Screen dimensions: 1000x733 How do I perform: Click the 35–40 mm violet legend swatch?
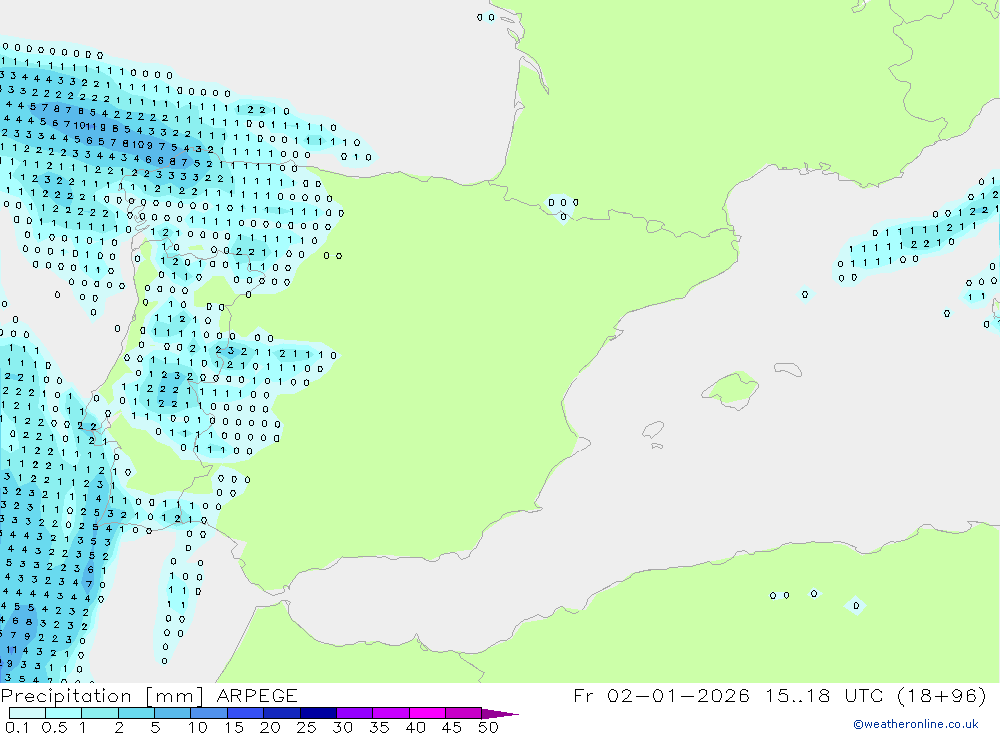click(x=391, y=713)
